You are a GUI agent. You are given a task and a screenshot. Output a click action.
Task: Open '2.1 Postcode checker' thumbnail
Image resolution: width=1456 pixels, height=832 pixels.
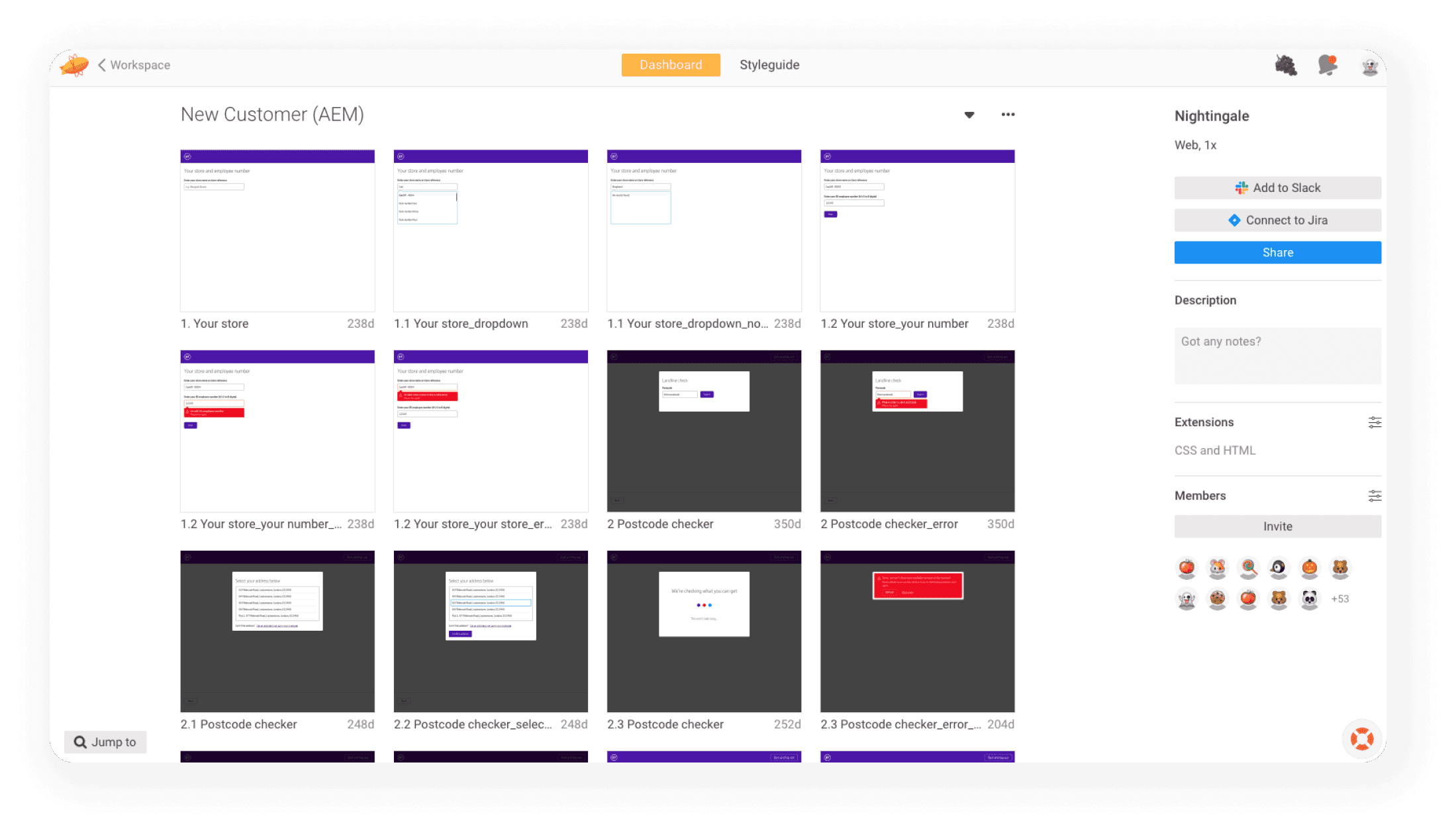coord(277,631)
